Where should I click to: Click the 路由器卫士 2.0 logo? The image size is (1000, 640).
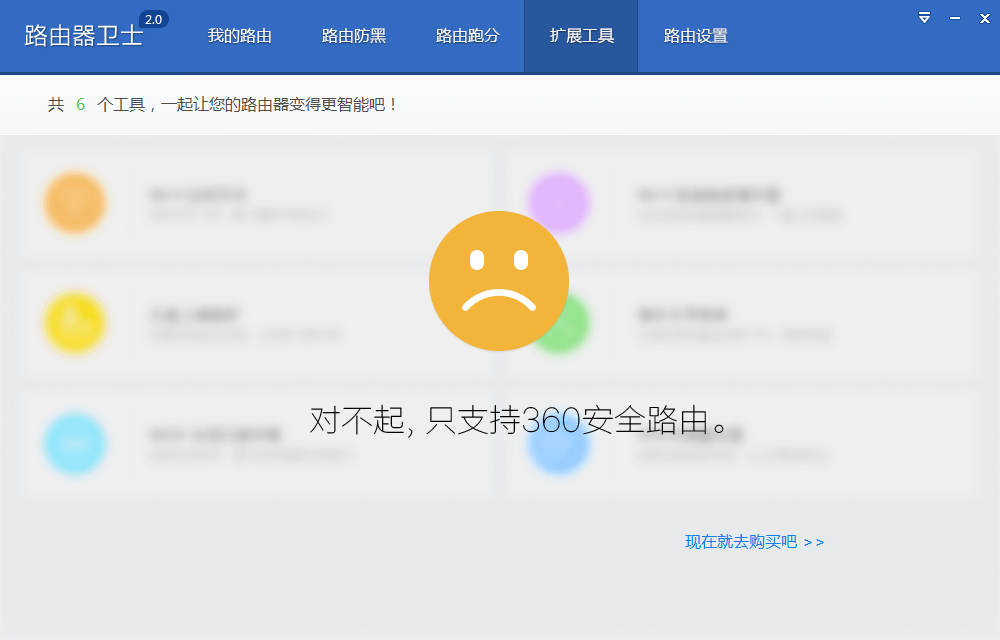click(x=96, y=31)
